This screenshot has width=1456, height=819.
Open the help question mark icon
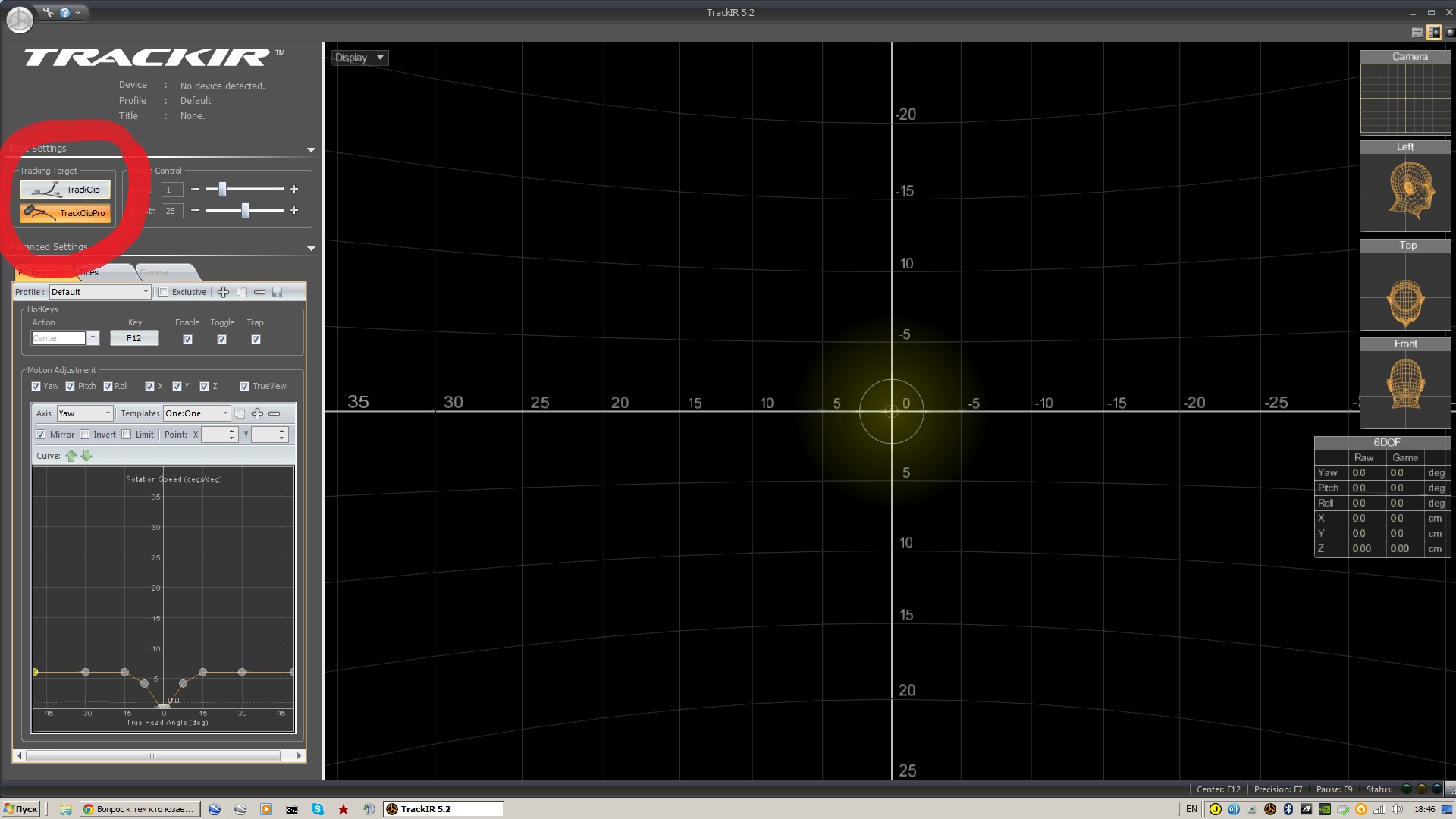click(x=65, y=12)
